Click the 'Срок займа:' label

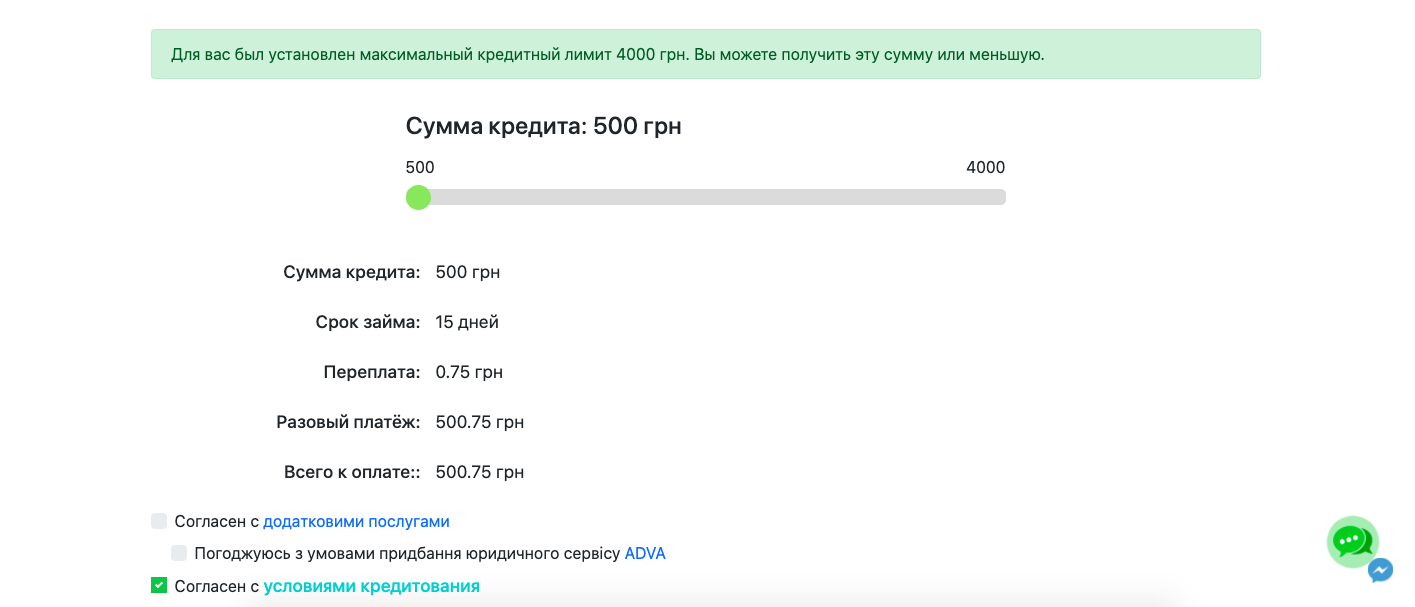coord(367,322)
